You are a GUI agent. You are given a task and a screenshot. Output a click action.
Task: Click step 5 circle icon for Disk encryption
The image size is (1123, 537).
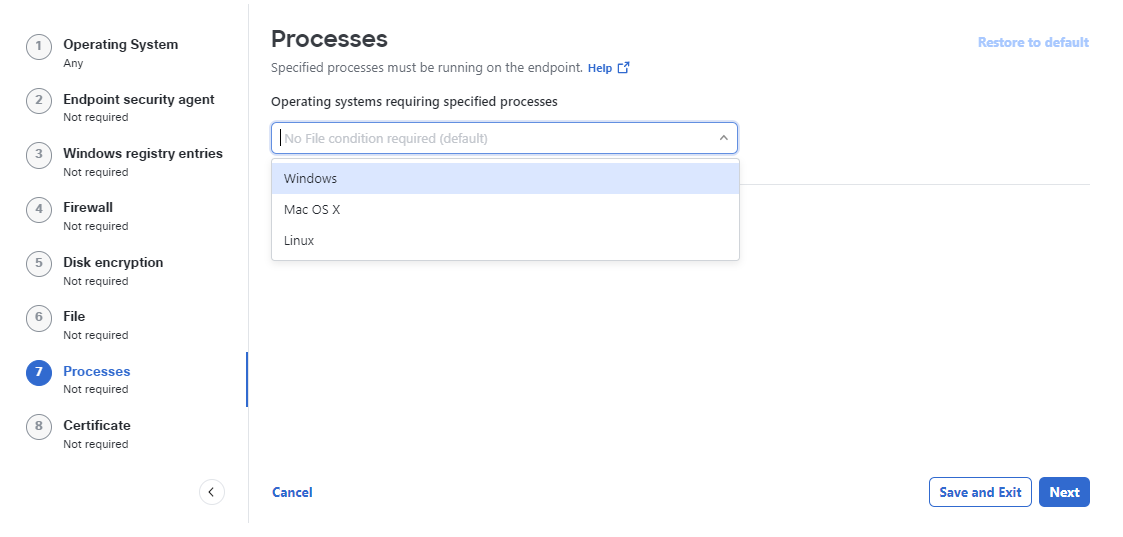tap(39, 264)
